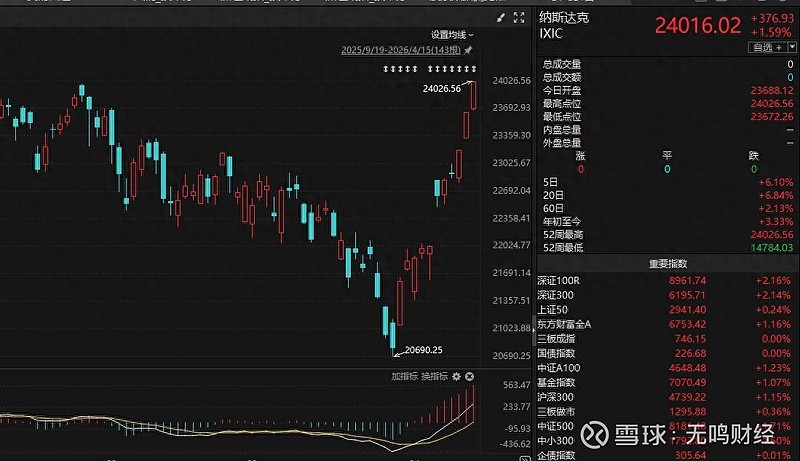The image size is (800, 461).
Task: Open the 2025/9/19-2026/4/15 date range link
Action: (x=401, y=50)
